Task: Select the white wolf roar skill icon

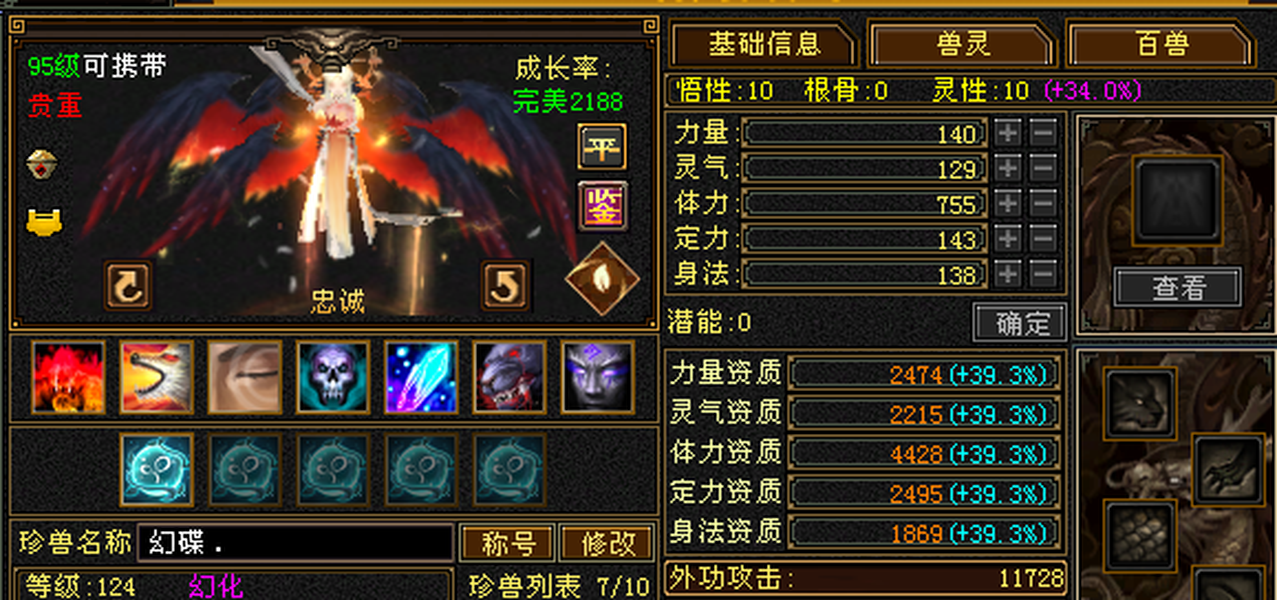Action: click(156, 377)
